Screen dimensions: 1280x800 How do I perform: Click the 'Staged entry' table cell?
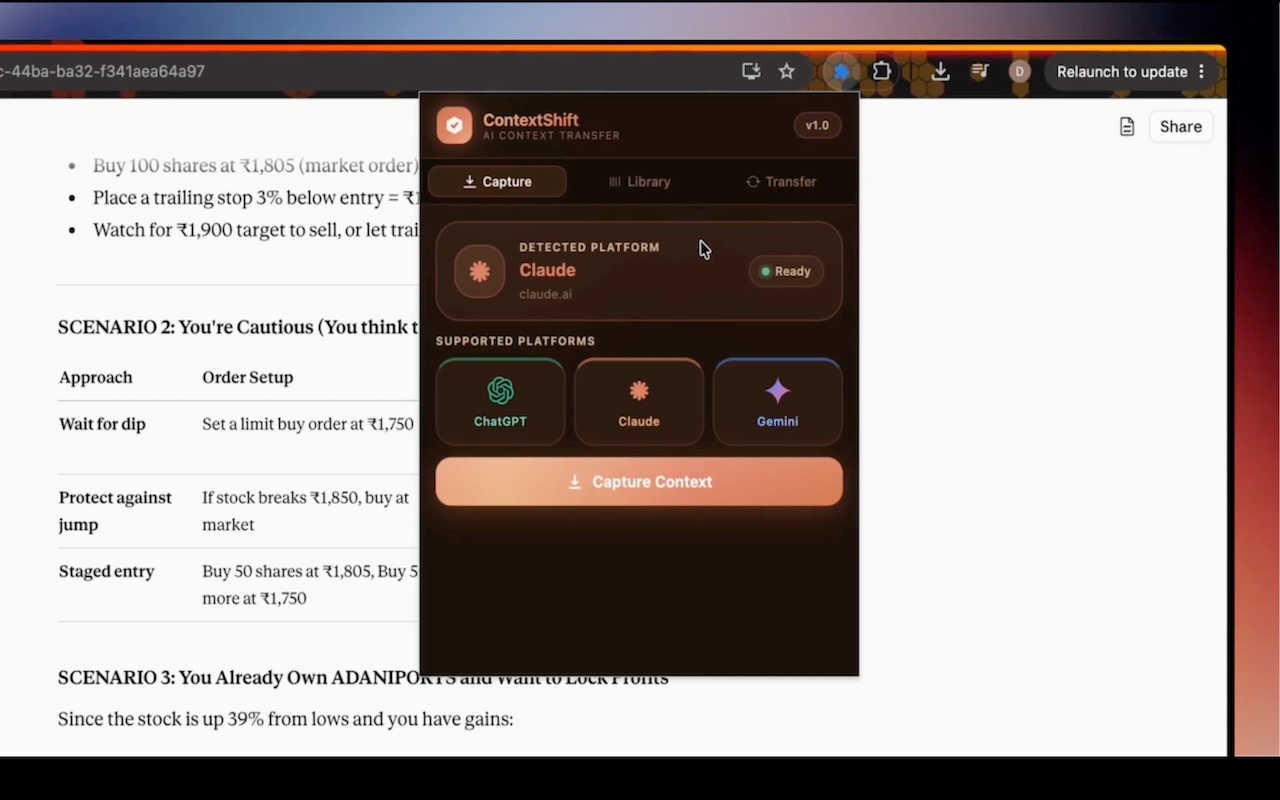click(106, 572)
